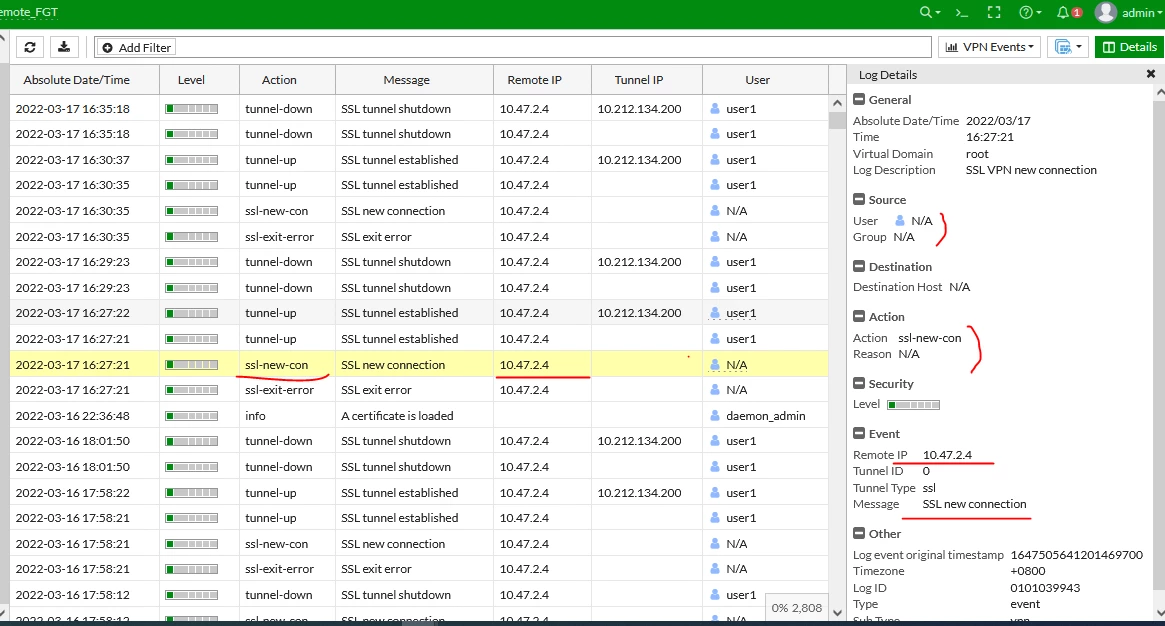
Task: Click the log list scrollbar down arrow
Action: 837,613
